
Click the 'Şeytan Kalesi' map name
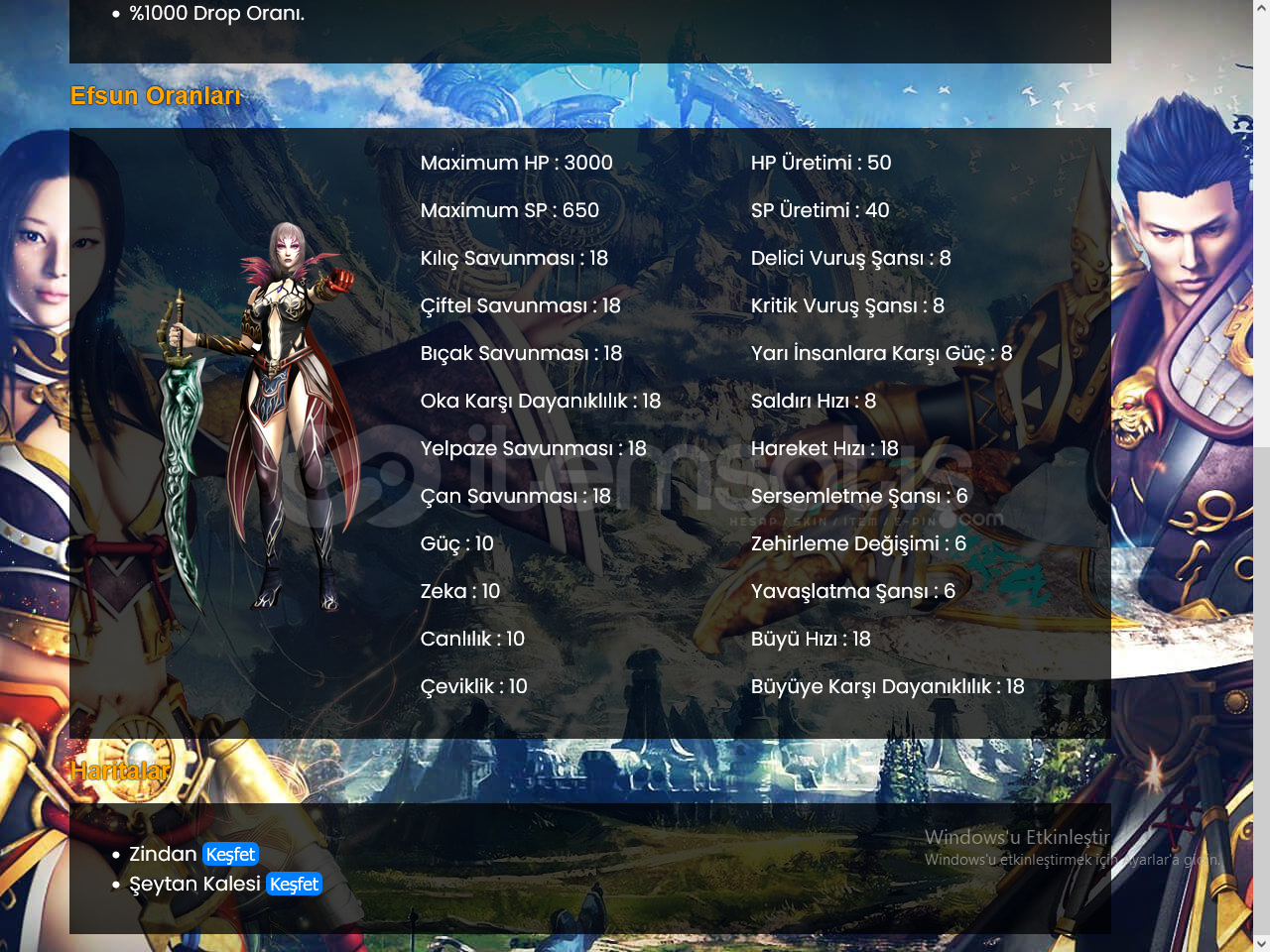(x=194, y=885)
